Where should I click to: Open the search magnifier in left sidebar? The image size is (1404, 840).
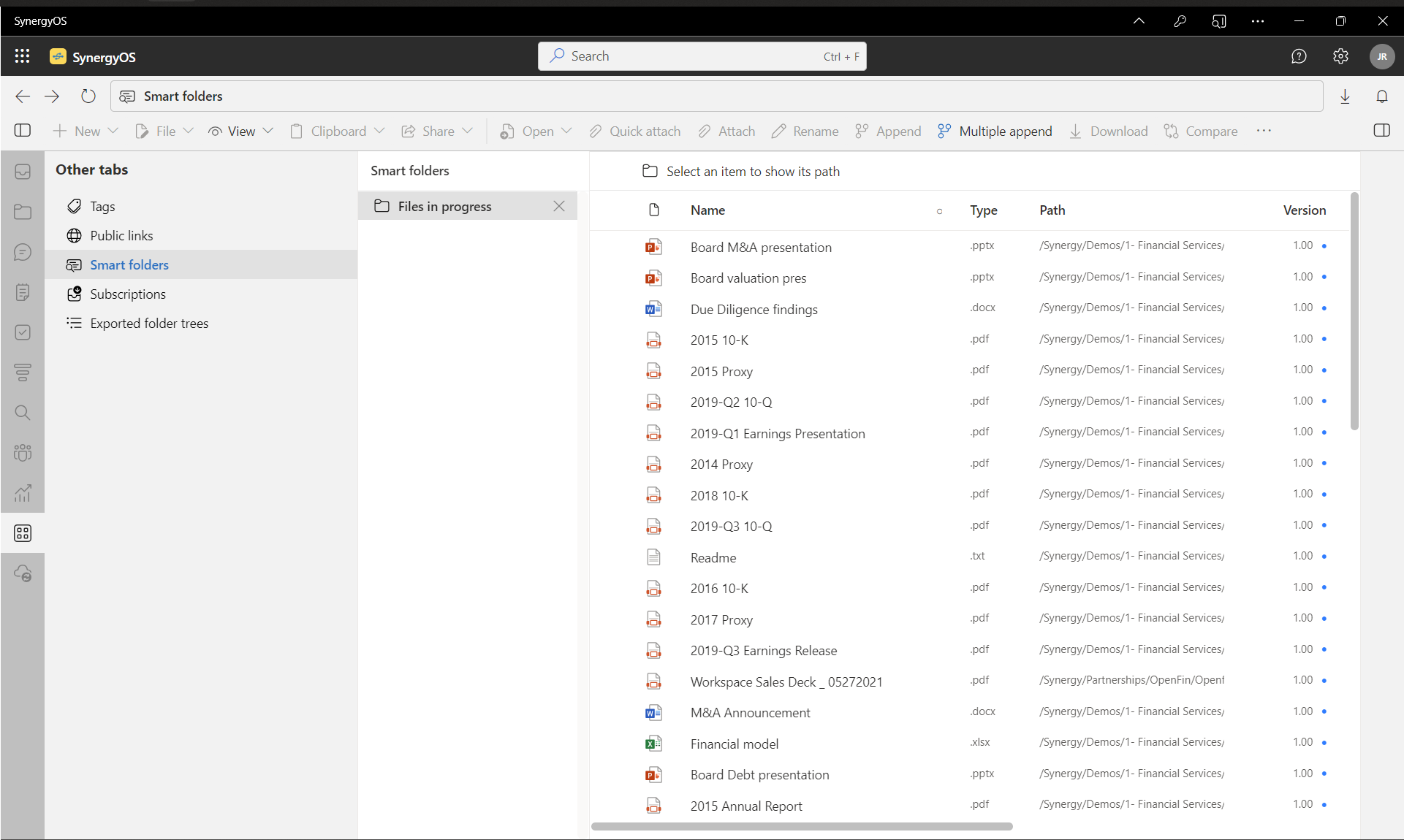[23, 413]
